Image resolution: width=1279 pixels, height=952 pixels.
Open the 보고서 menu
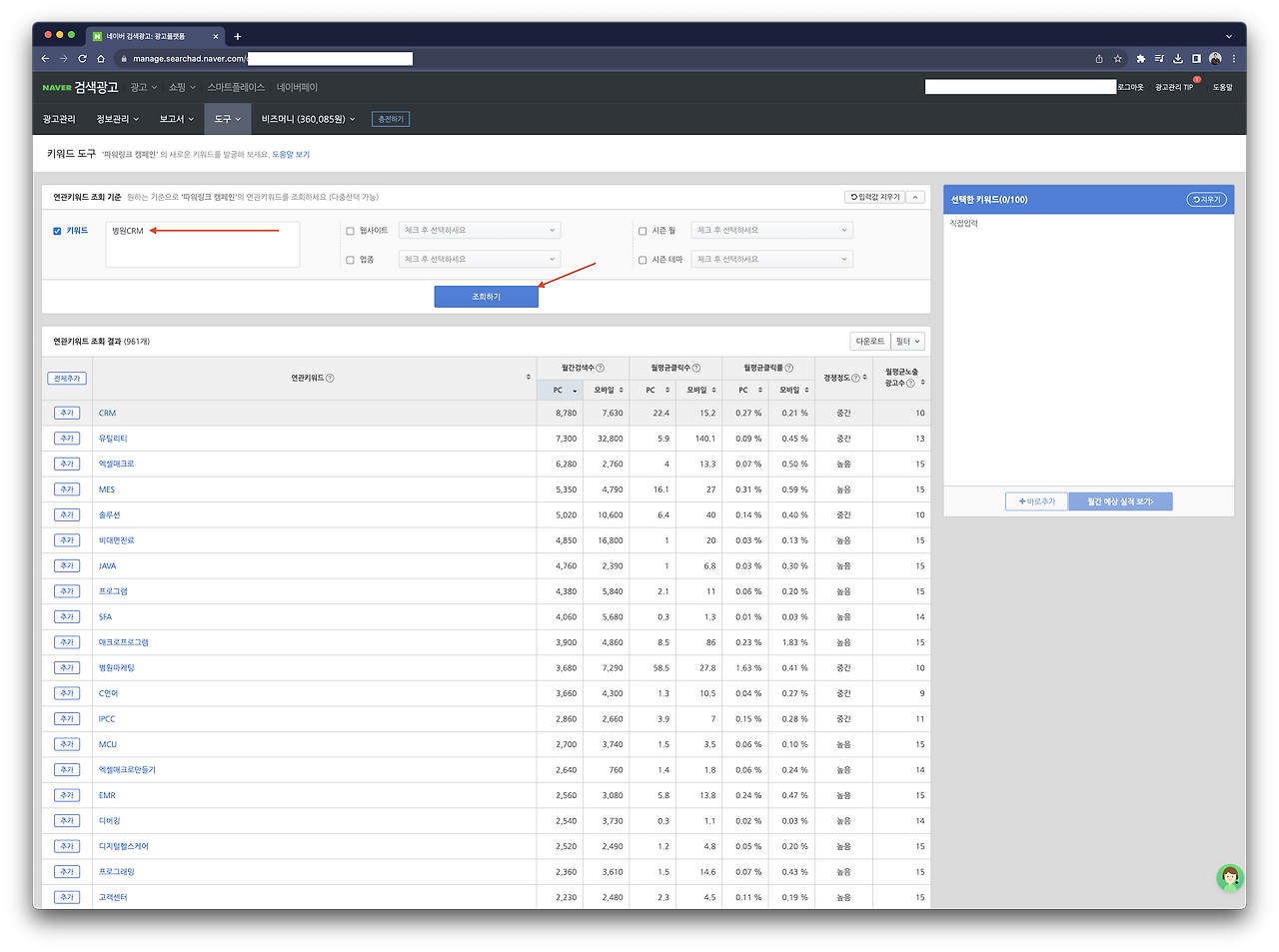pyautogui.click(x=176, y=119)
